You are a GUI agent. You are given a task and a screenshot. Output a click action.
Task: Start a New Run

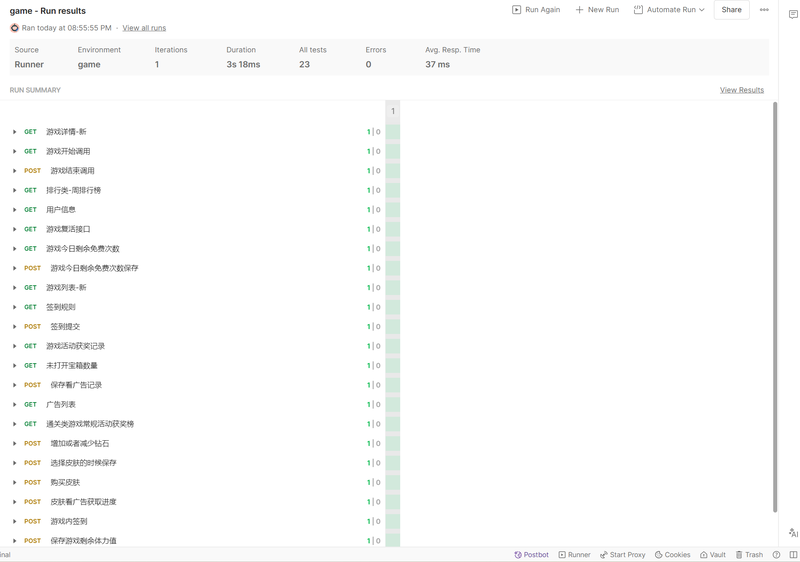[x=597, y=10]
